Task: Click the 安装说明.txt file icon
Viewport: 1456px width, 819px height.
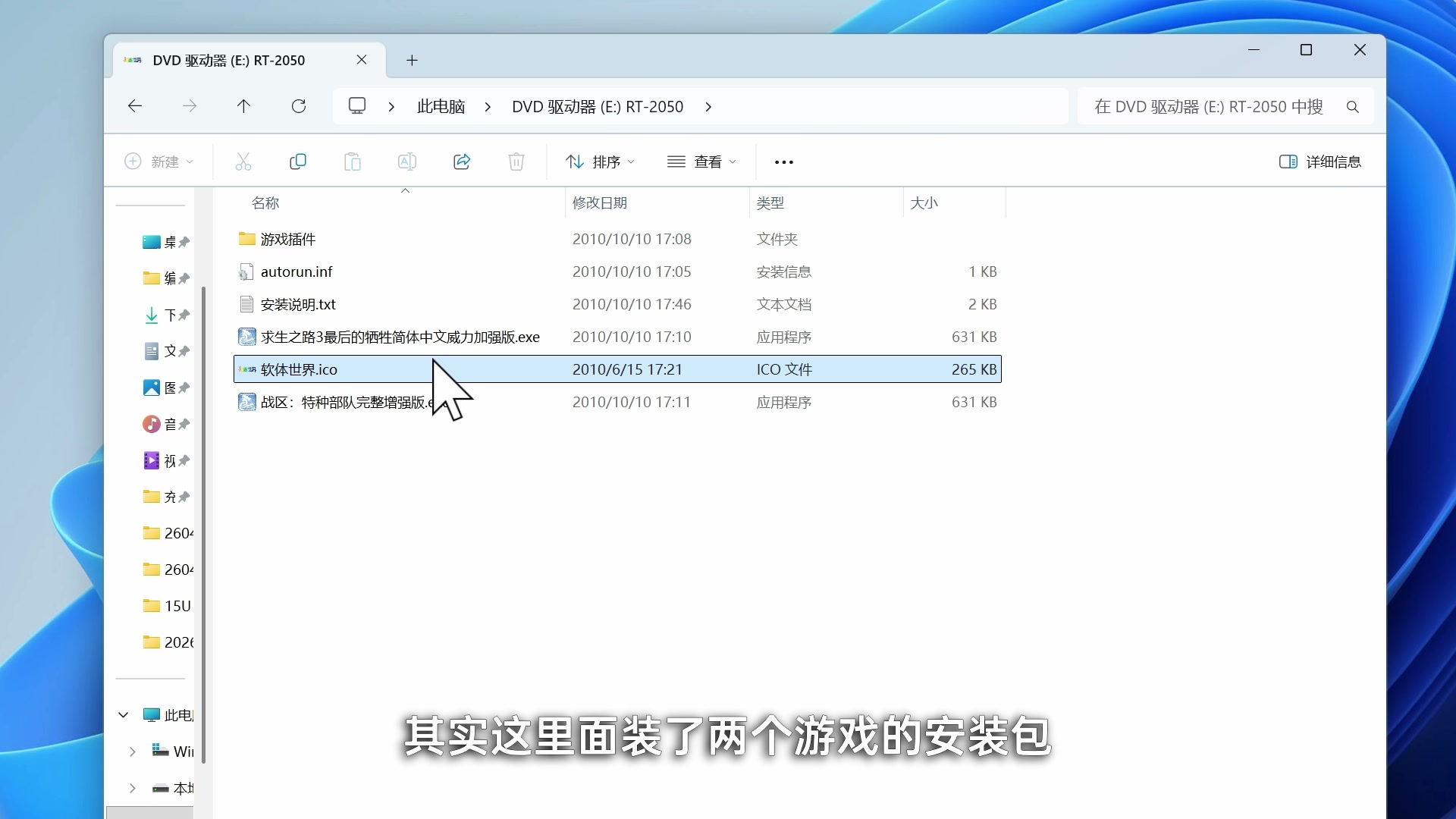Action: (246, 304)
